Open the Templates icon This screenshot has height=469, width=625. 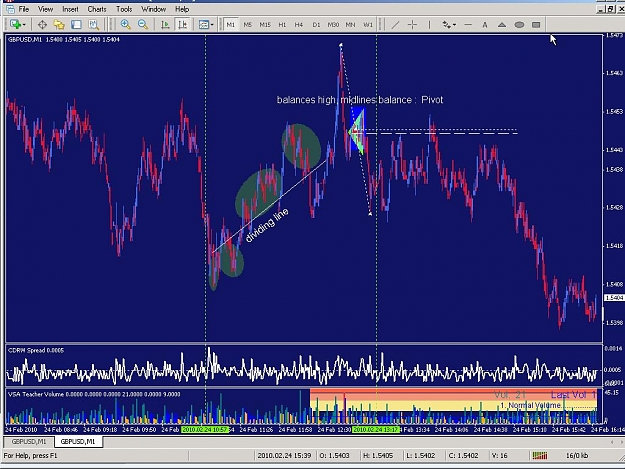(x=204, y=25)
